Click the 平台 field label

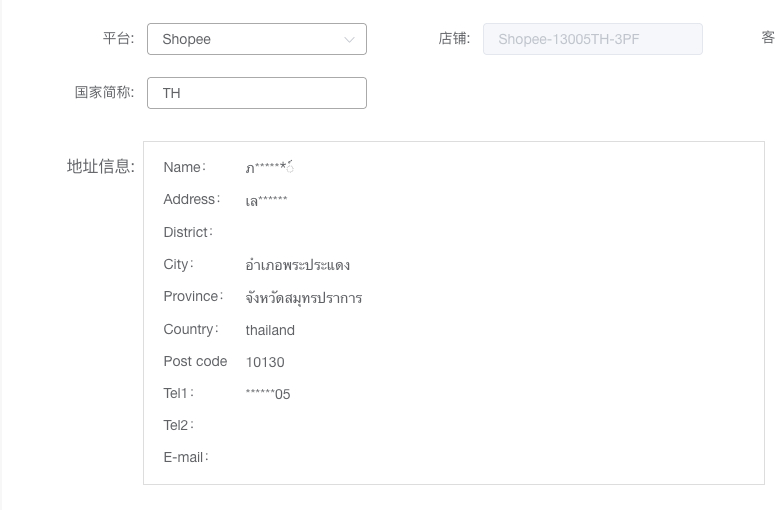click(x=118, y=39)
